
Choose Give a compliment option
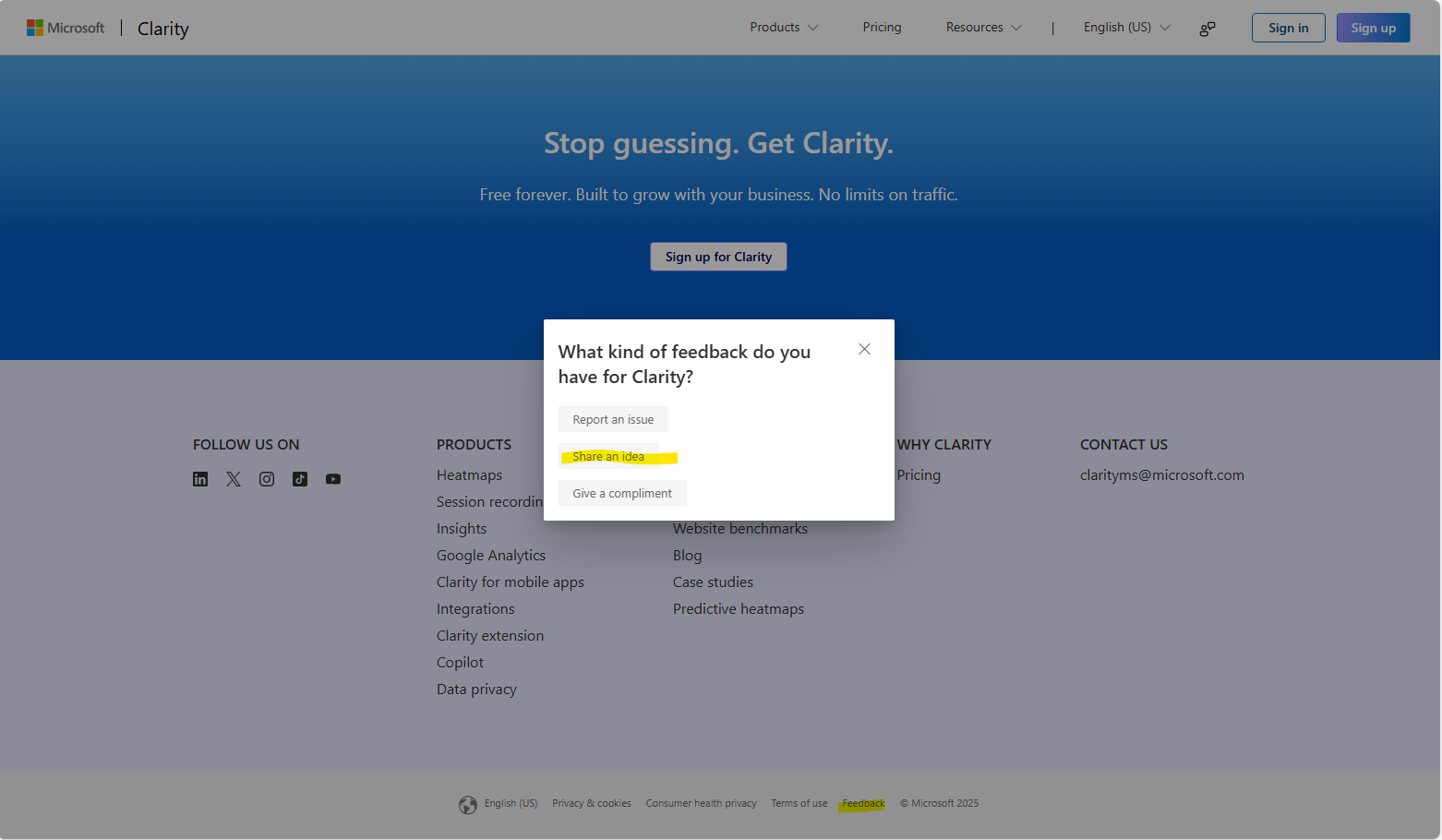(622, 493)
